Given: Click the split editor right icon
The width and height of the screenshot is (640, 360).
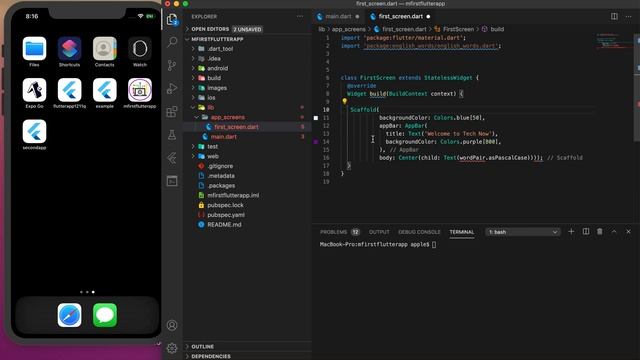Looking at the screenshot, I should click(614, 16).
